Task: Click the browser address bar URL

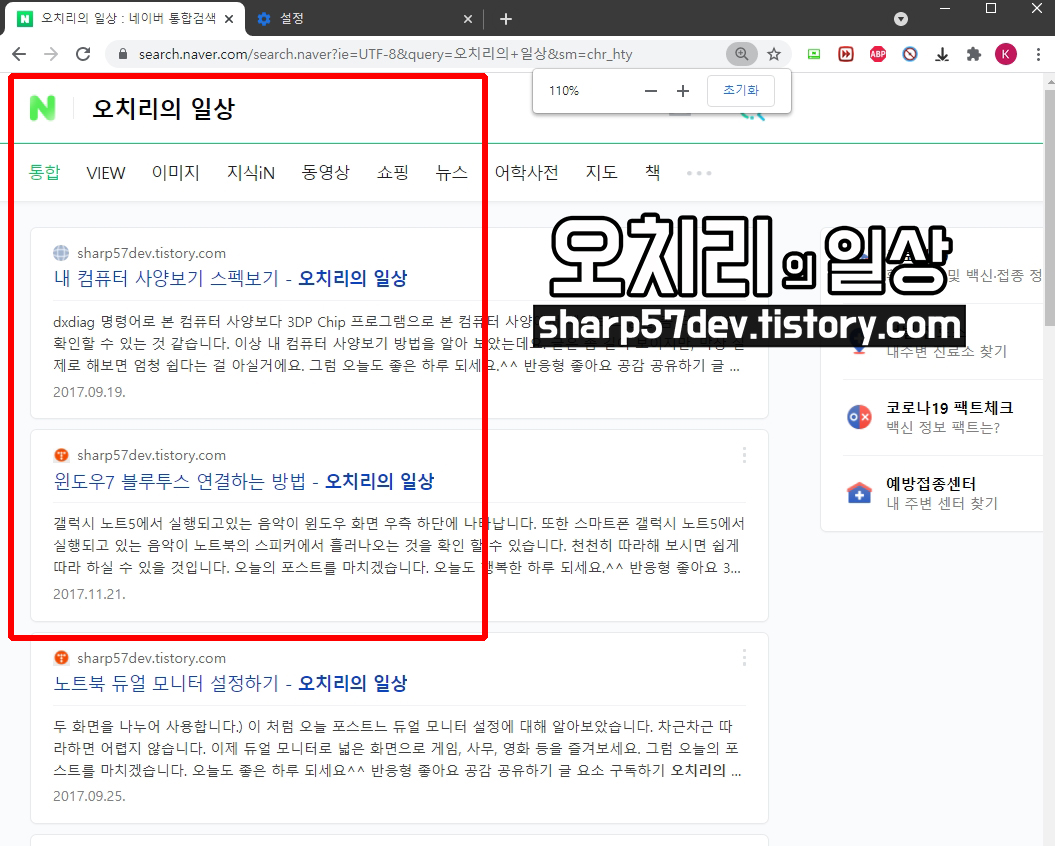Action: [386, 54]
